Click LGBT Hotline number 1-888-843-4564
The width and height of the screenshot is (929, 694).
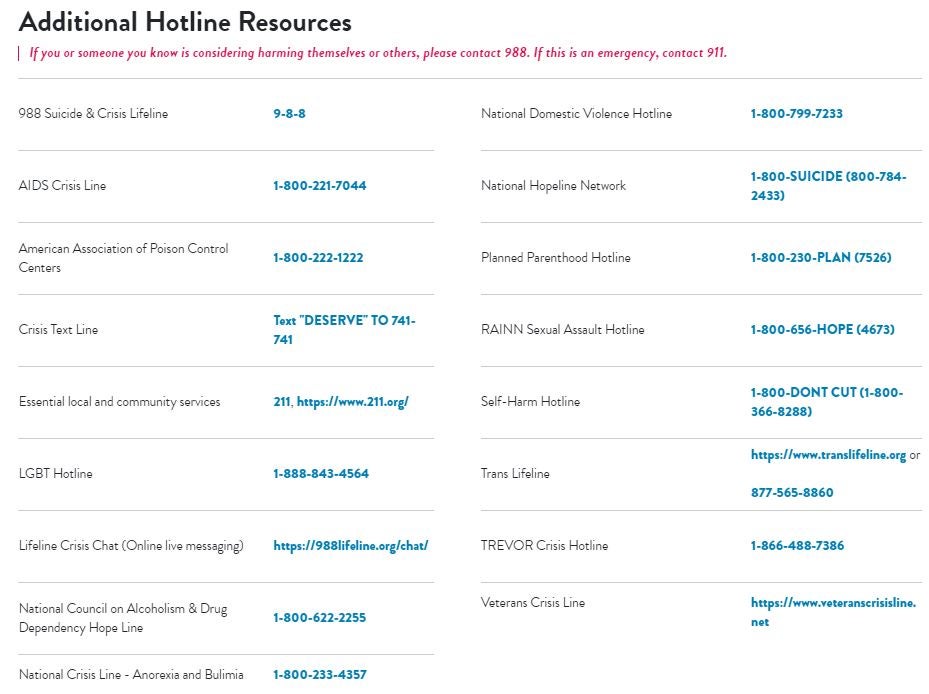[x=321, y=474]
